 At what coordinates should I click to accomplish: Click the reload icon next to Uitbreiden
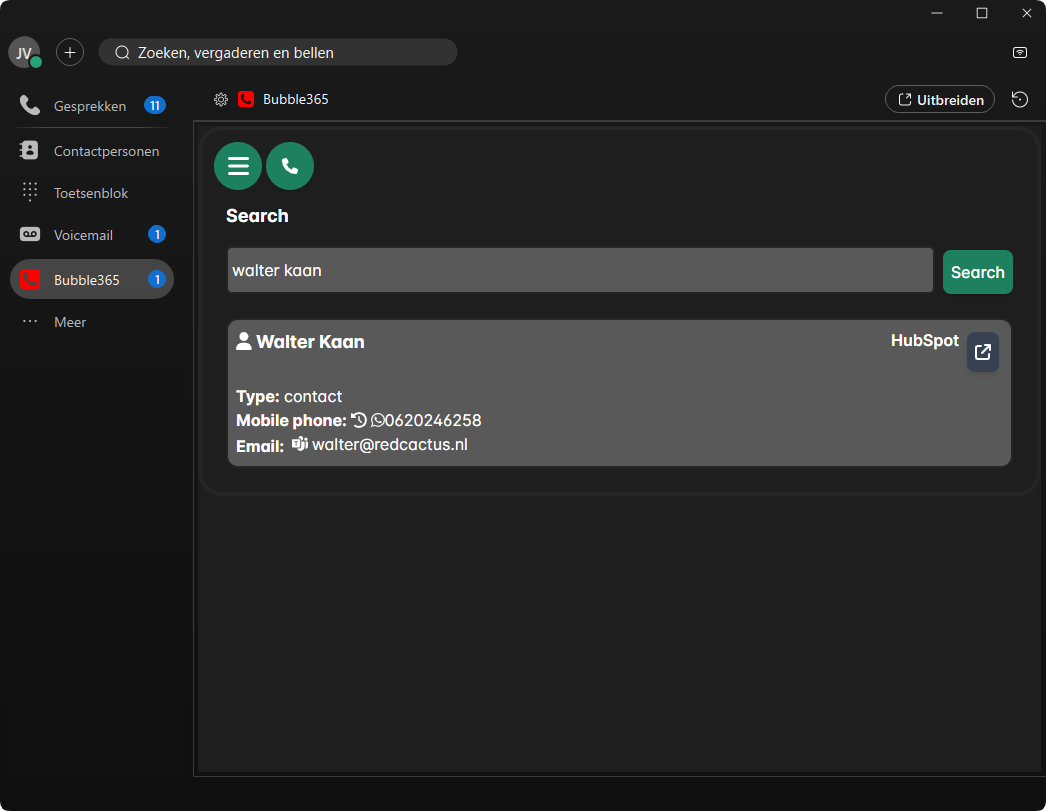tap(1019, 99)
